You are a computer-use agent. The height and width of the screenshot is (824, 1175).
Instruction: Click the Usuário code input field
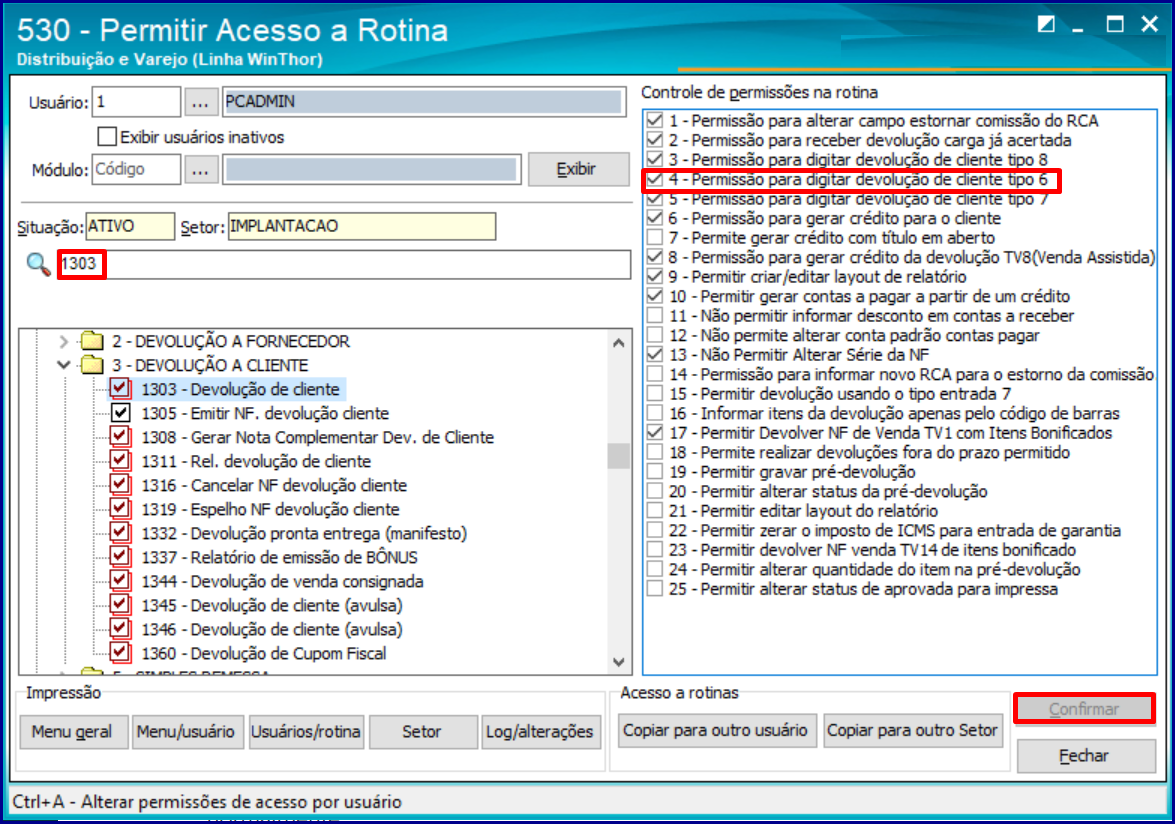[x=136, y=102]
